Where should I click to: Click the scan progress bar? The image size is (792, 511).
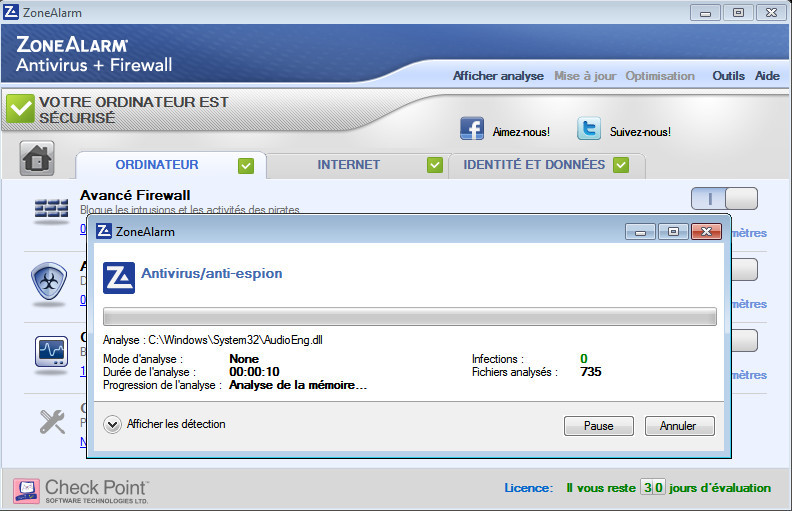[410, 317]
